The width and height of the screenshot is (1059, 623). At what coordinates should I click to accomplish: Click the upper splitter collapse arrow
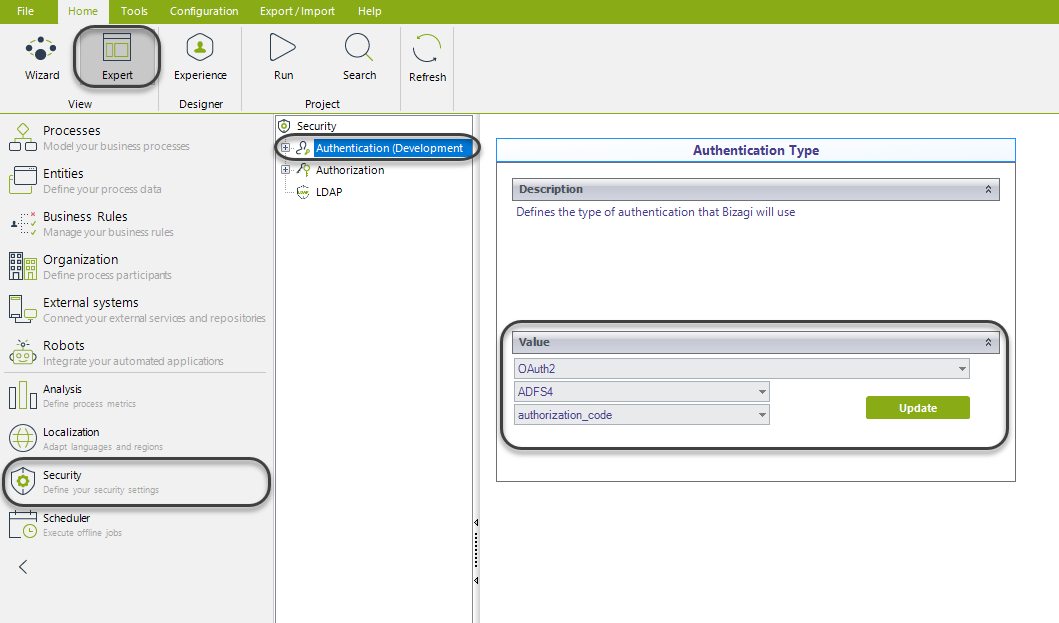coord(476,522)
